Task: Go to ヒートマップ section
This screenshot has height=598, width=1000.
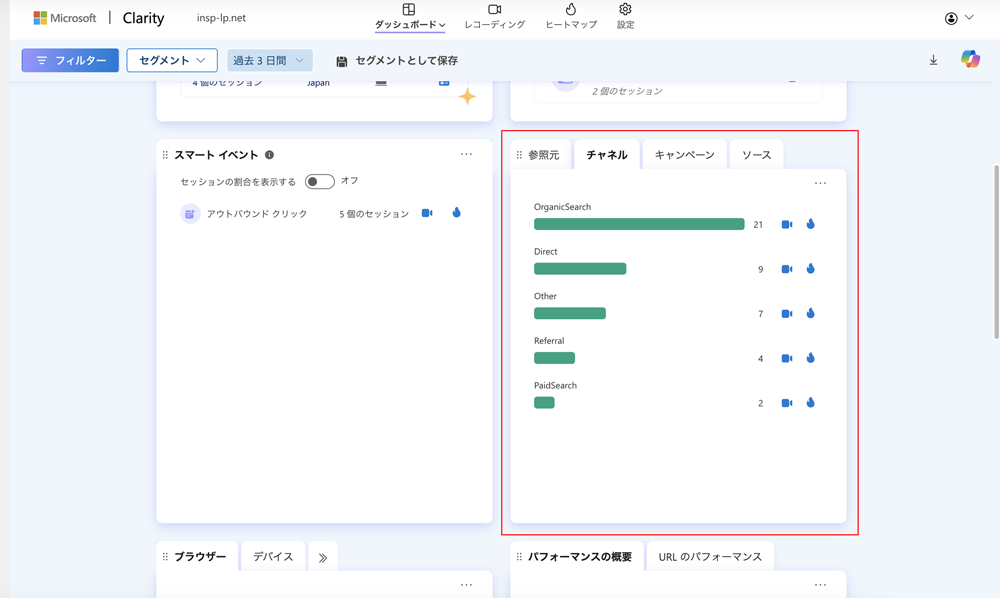Action: tap(571, 17)
